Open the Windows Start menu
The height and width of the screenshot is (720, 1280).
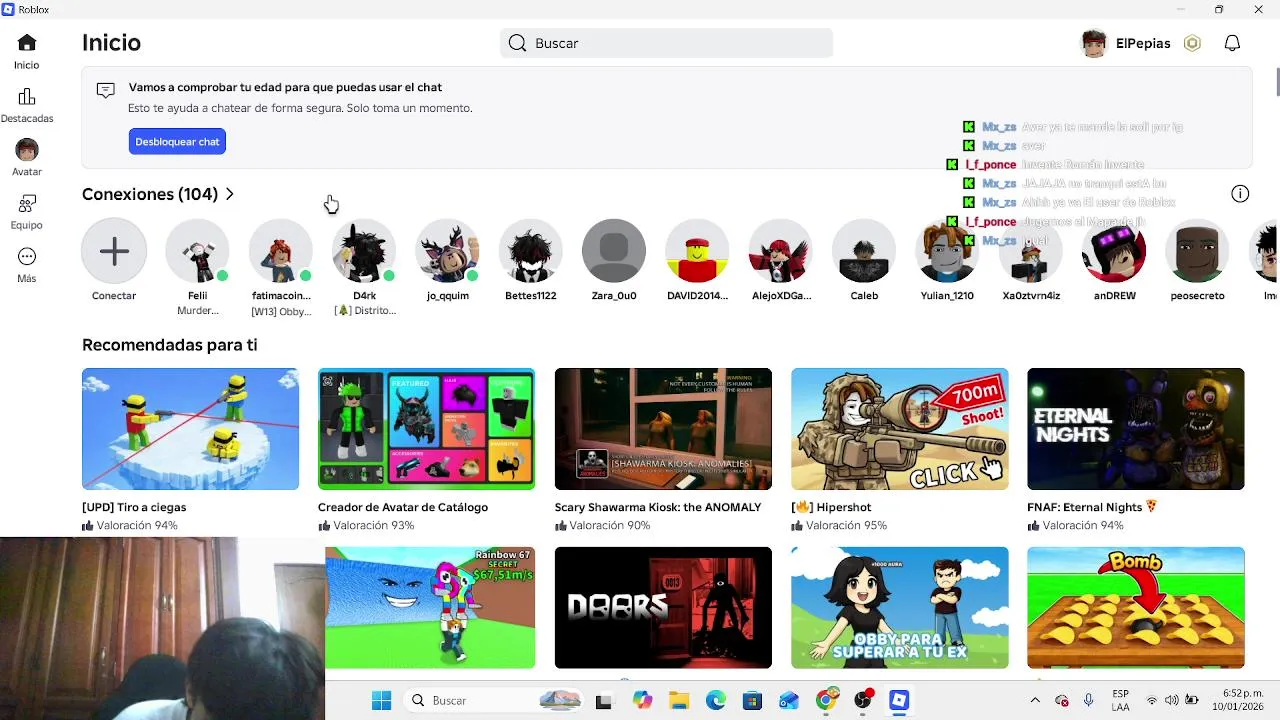coord(381,700)
